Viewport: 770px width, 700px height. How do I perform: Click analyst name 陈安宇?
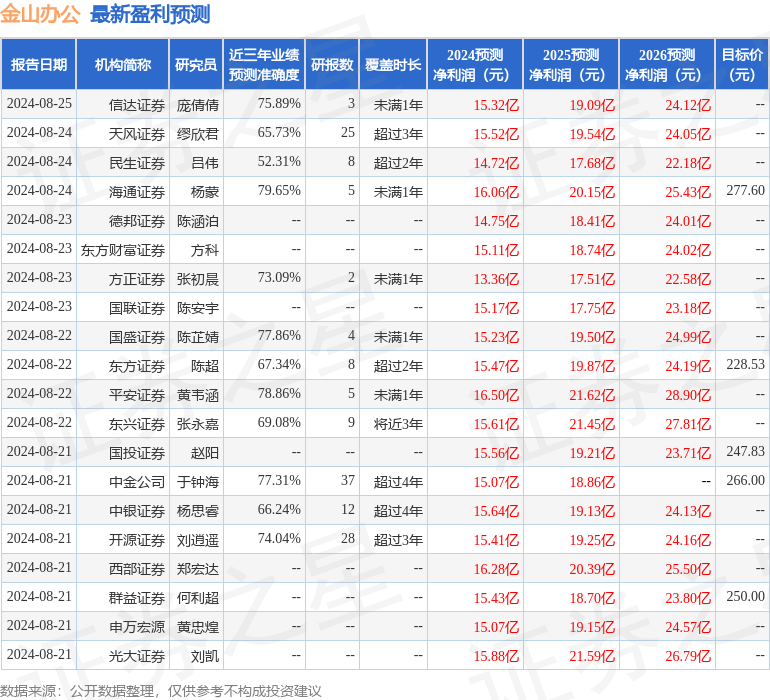point(197,308)
